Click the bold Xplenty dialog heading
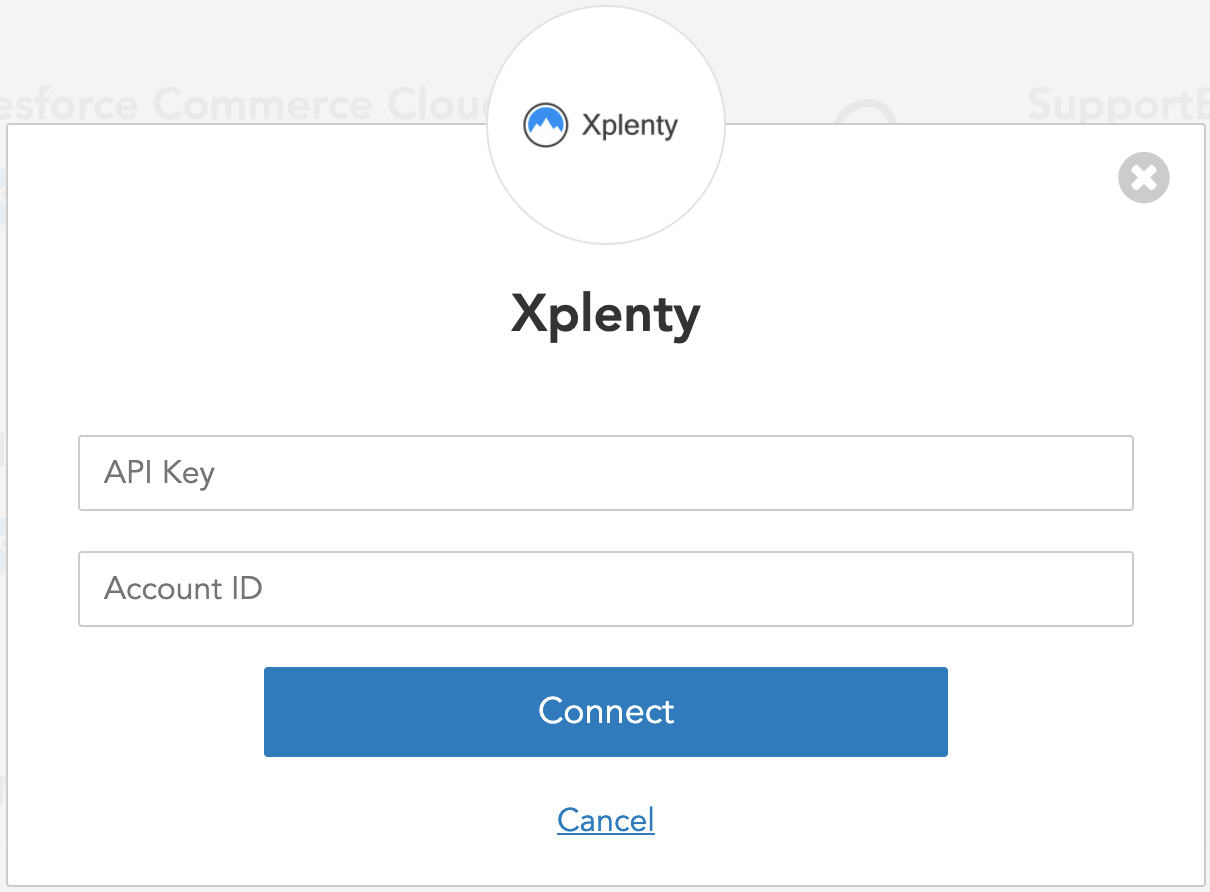Image resolution: width=1210 pixels, height=892 pixels. 605,315
